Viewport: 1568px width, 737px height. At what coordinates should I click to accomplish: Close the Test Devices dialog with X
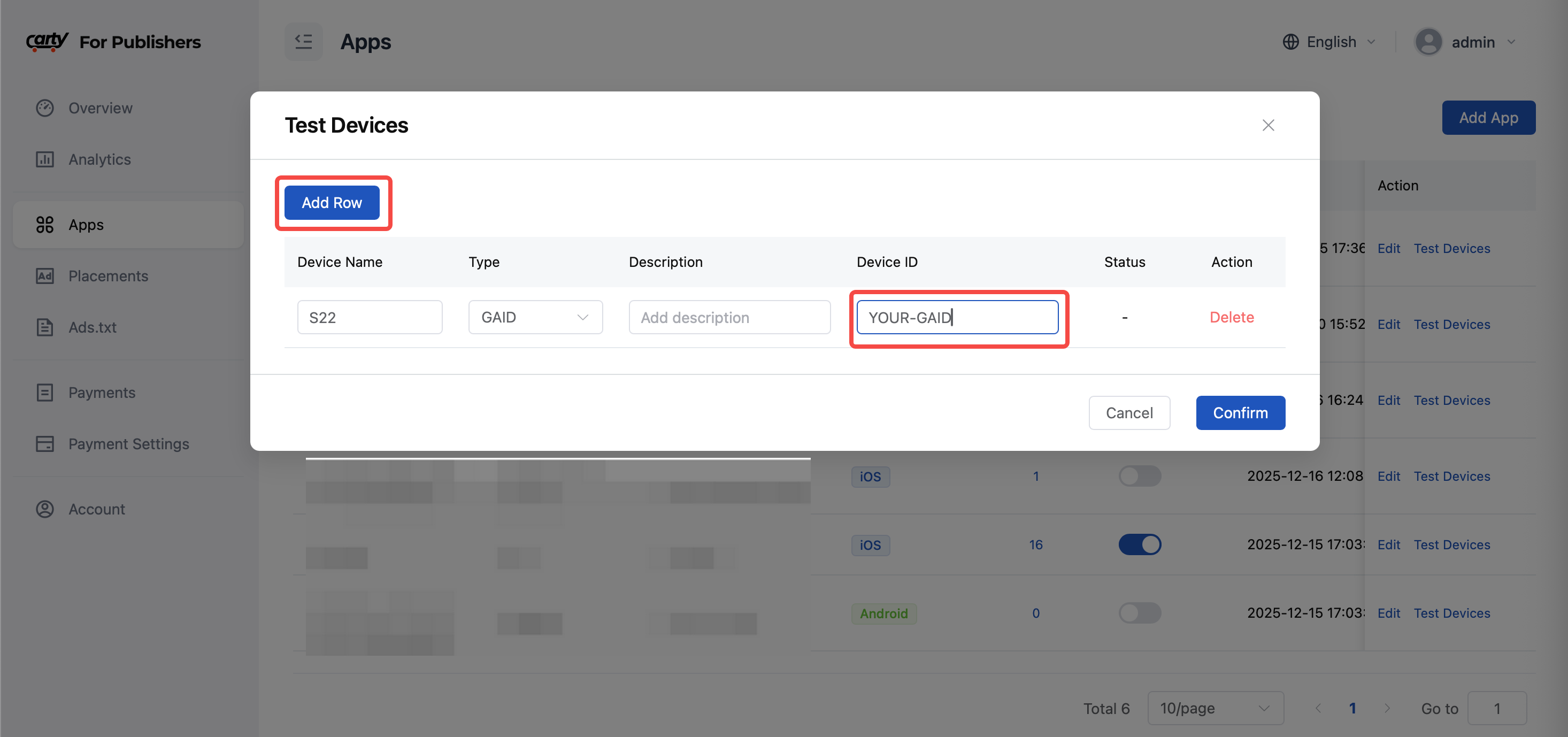(1268, 125)
